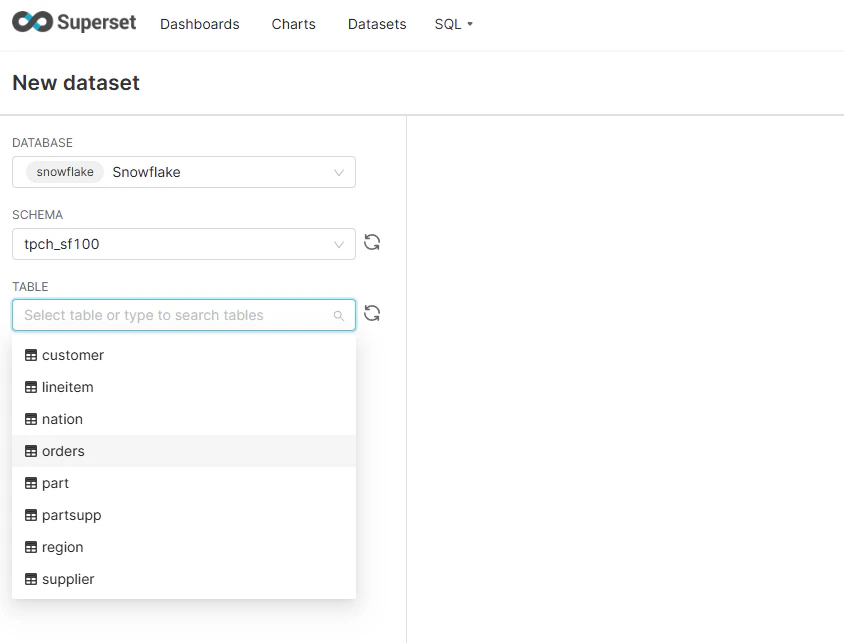Click the table icon beside lineitem
Screen dimensions: 844x643
[x=31, y=387]
